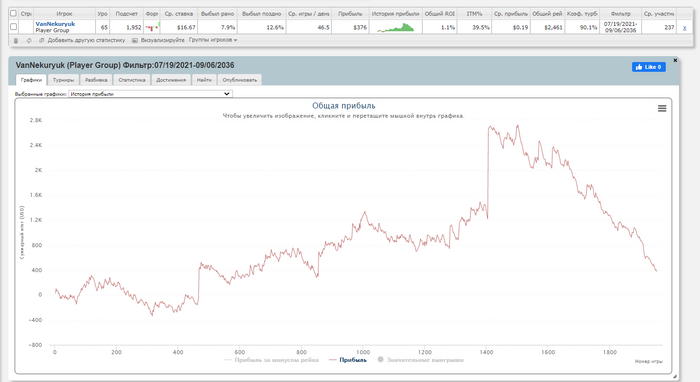Check the VanNekuryuk row checkbox
This screenshot has width=700, height=382.
(13, 27)
